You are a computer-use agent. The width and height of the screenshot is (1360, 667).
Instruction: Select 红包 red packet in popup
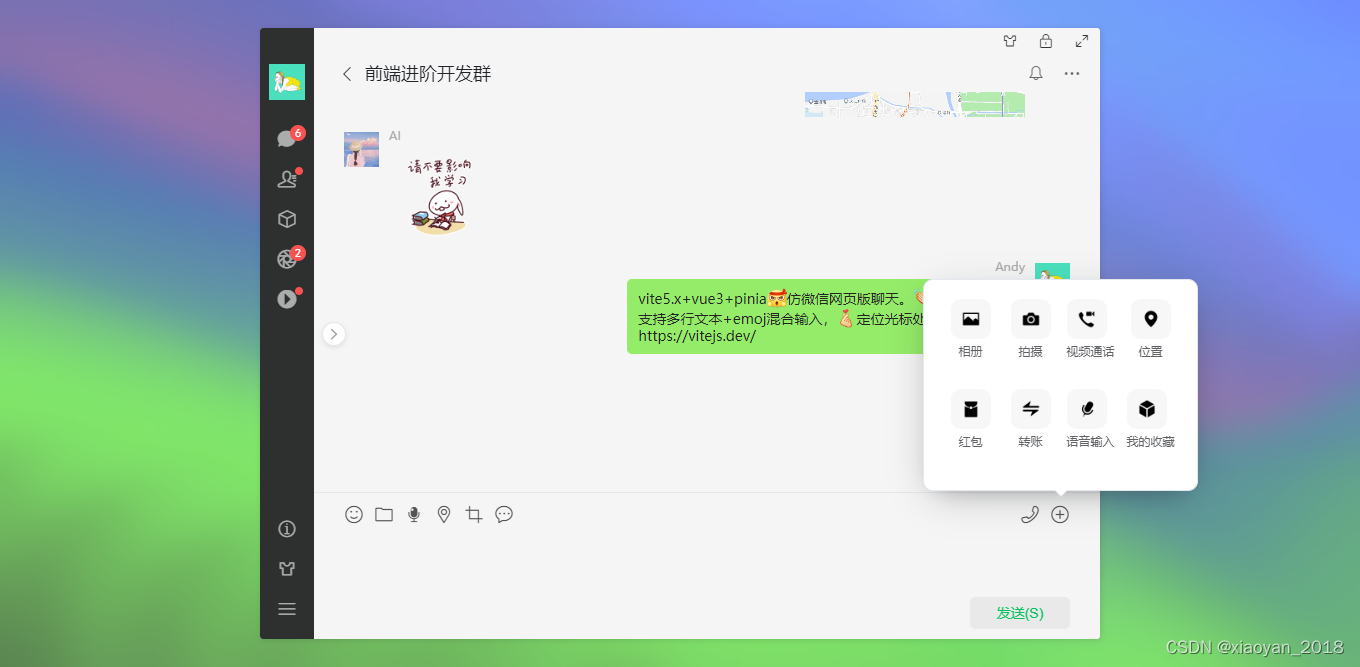tap(971, 420)
